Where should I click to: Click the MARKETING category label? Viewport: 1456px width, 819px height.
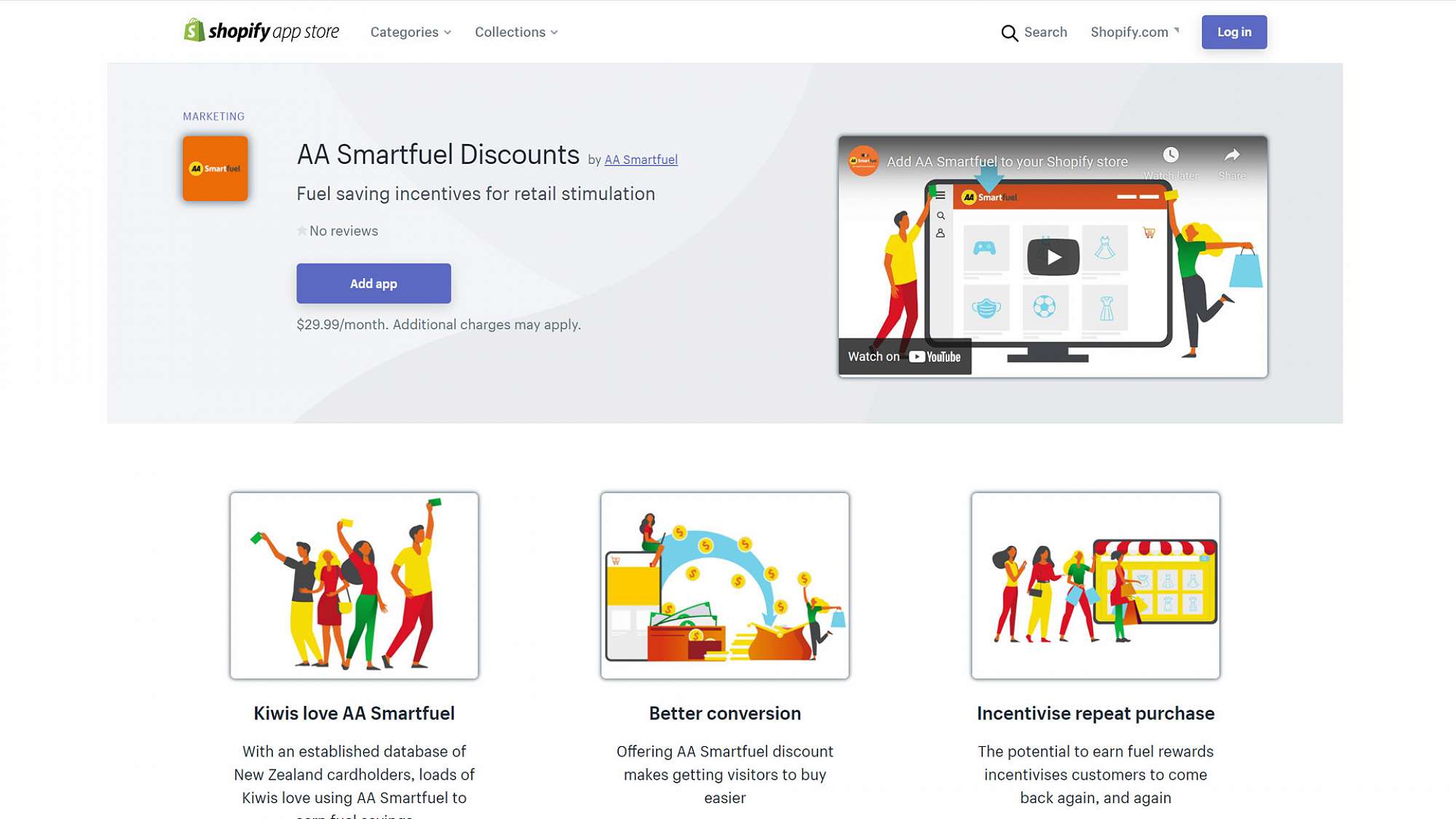tap(213, 116)
